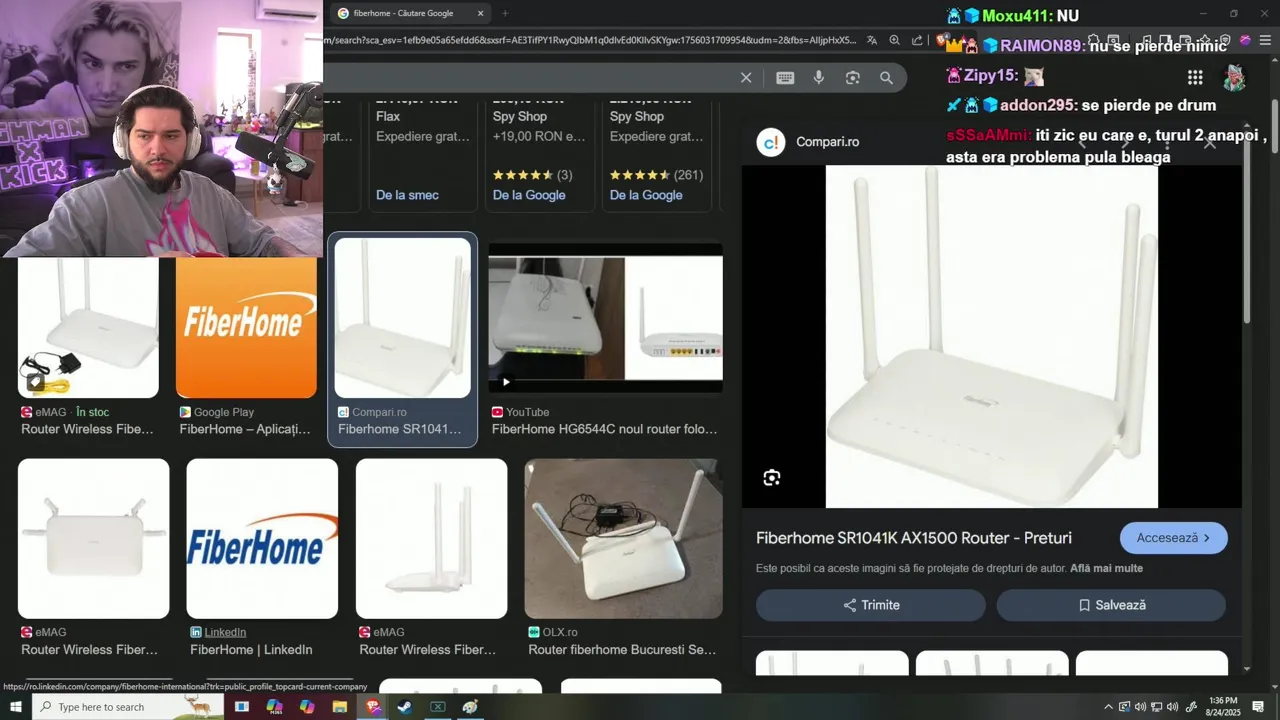Open the Google apps grid
The height and width of the screenshot is (720, 1280).
1195,77
